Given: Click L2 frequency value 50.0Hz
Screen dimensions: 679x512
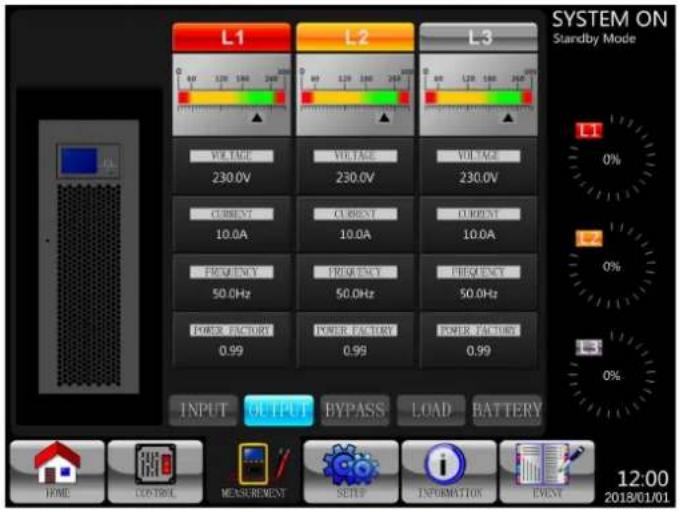Looking at the screenshot, I should (355, 294).
